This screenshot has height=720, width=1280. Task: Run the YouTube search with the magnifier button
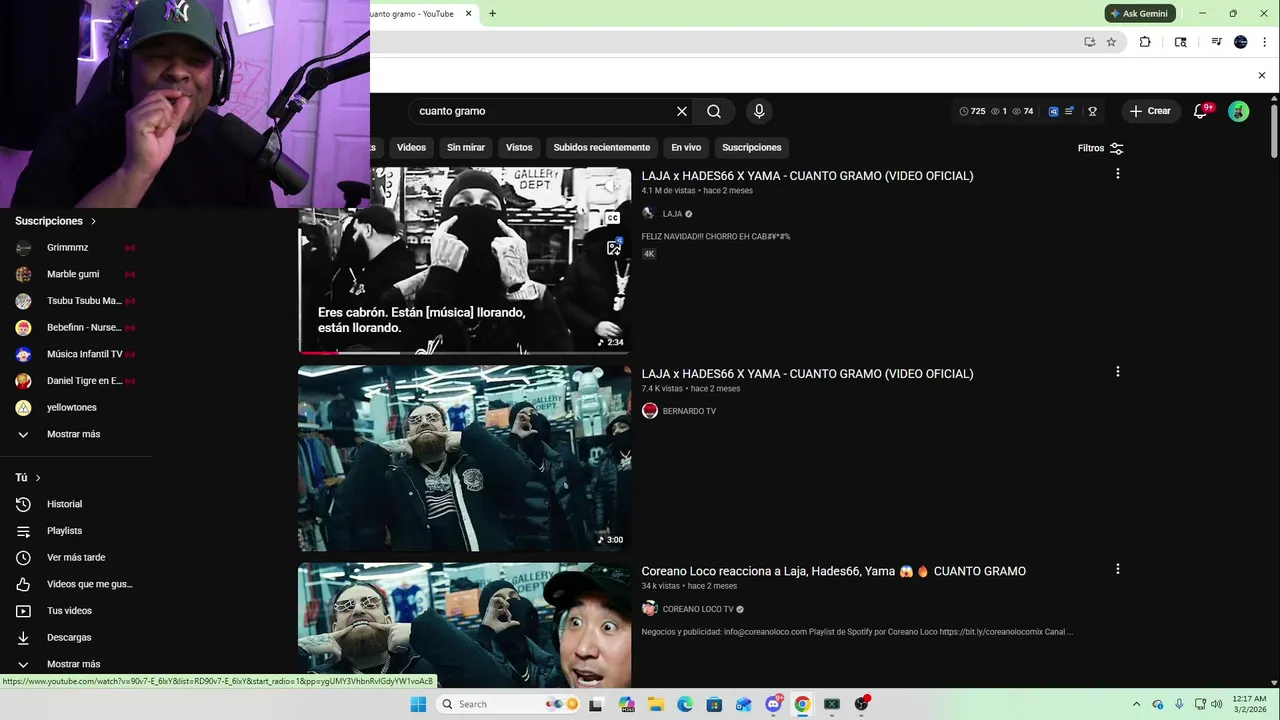tap(714, 111)
